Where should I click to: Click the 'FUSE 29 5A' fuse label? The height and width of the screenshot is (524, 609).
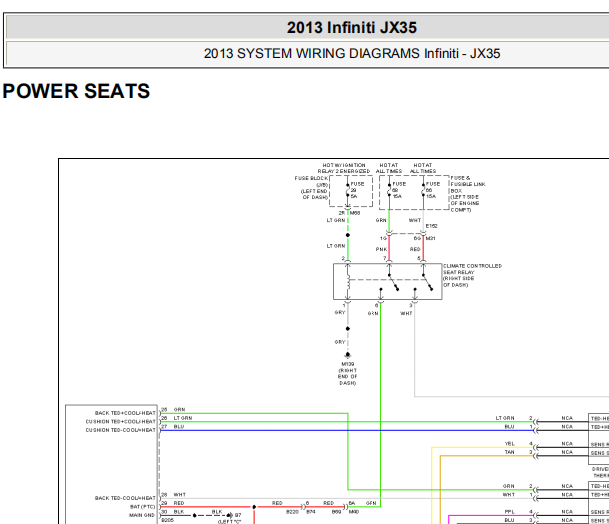click(357, 190)
